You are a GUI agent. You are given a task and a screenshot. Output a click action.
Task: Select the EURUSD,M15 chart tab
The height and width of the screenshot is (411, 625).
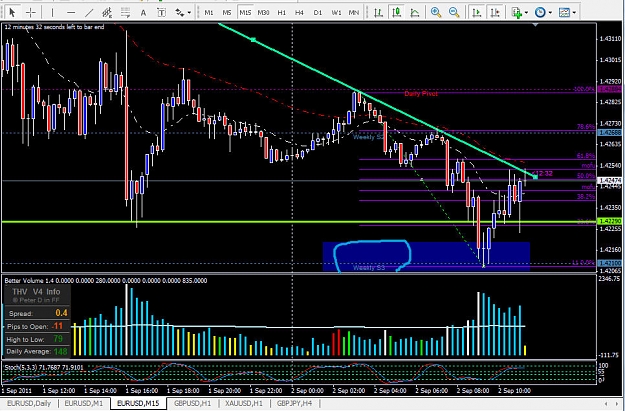(138, 403)
